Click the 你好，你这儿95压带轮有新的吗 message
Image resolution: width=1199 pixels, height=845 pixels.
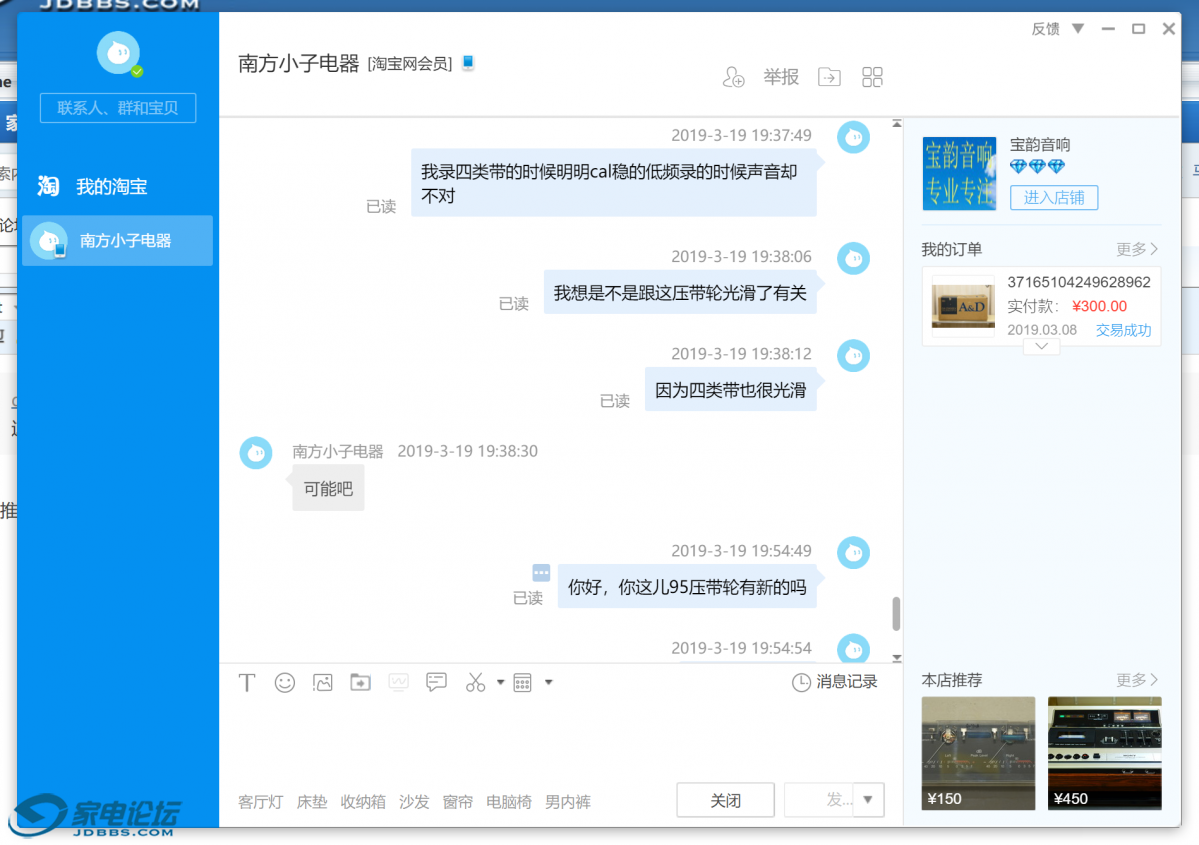pyautogui.click(x=687, y=587)
